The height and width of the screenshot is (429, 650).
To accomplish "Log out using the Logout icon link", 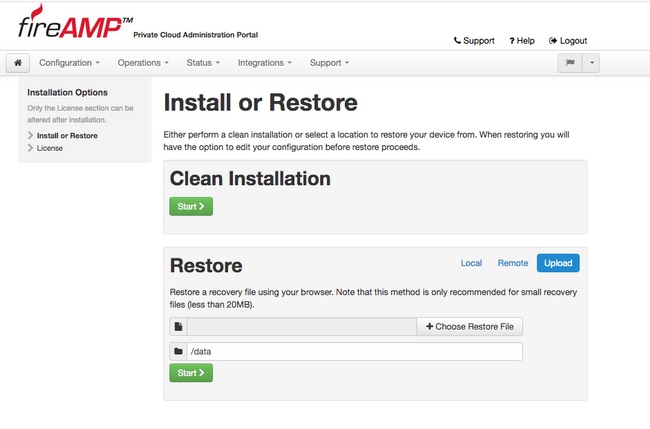I will [568, 41].
